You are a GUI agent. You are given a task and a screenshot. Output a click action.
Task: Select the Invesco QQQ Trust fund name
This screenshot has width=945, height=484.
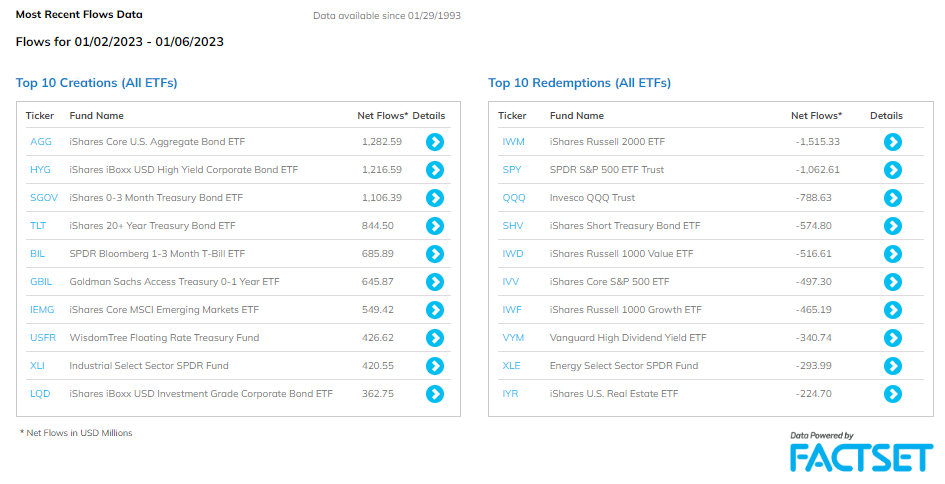592,198
